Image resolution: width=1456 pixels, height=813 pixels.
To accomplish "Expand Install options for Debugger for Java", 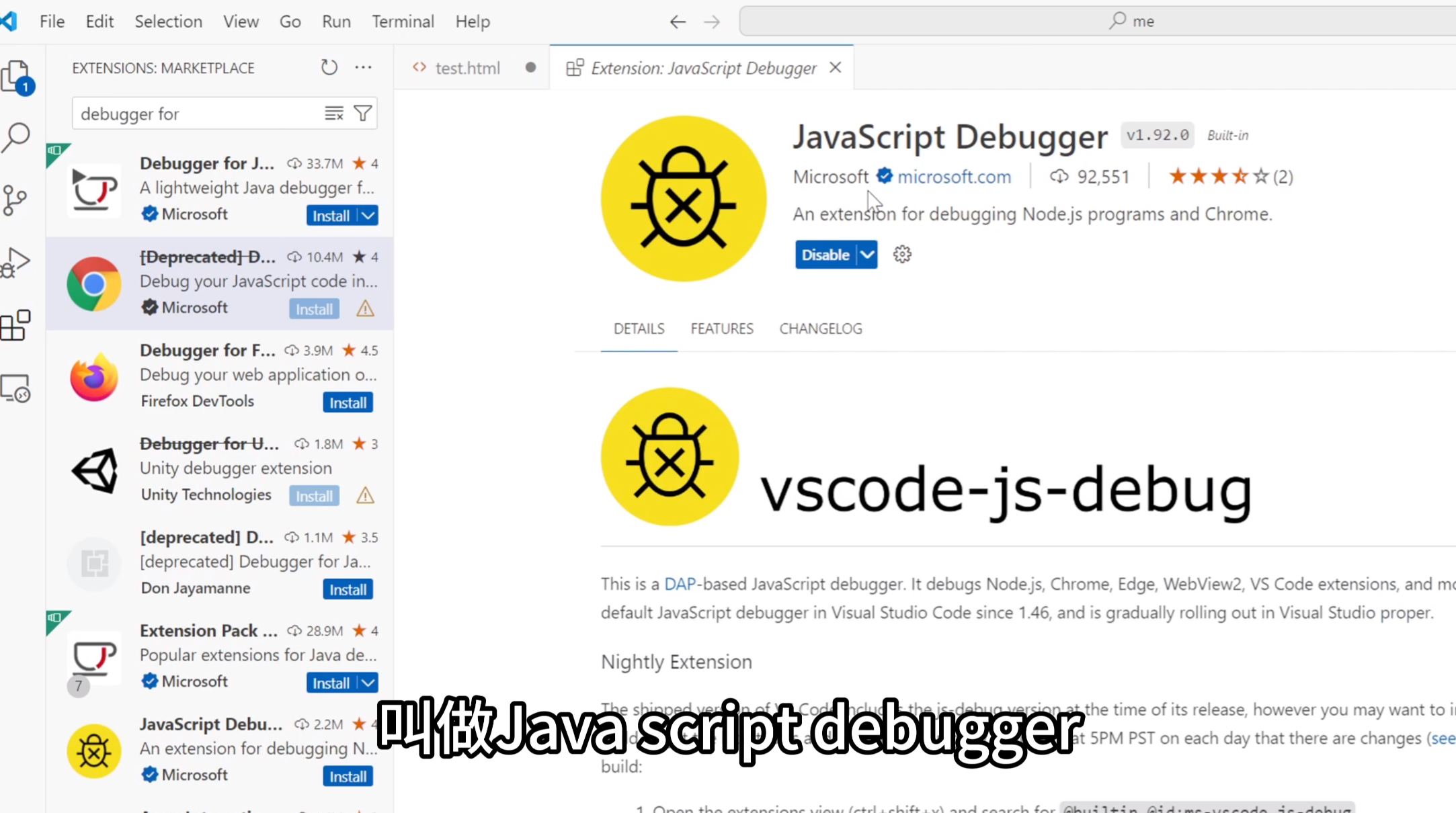I will (x=368, y=216).
